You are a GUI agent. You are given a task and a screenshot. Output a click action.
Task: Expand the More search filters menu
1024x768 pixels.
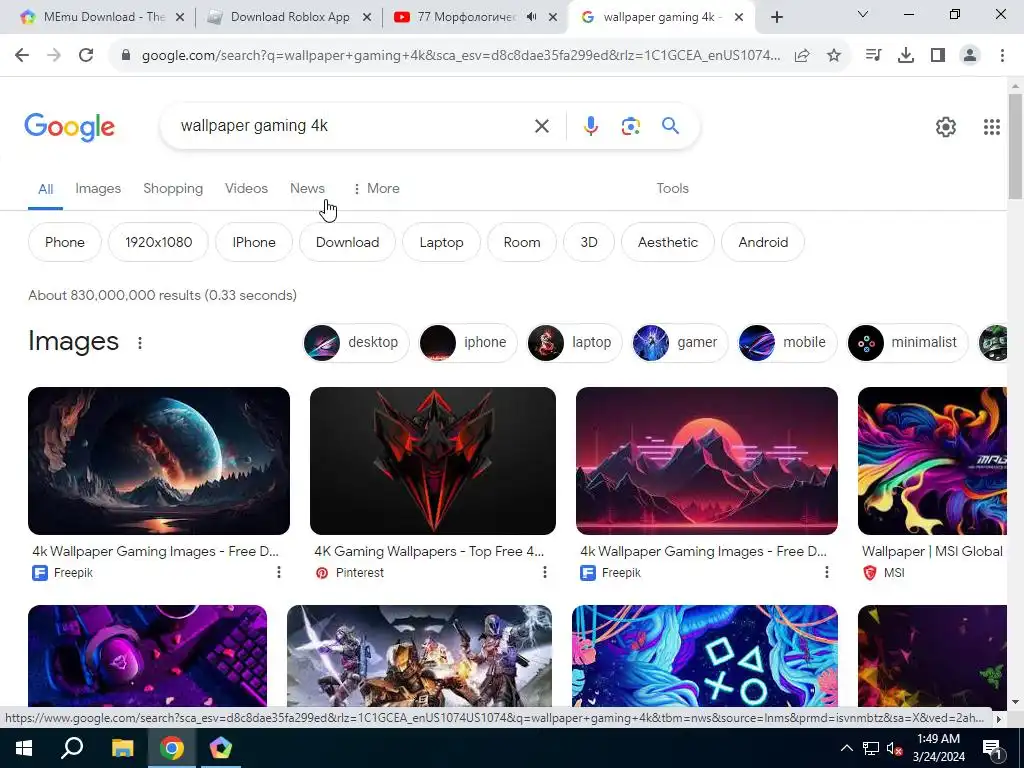[x=376, y=189]
